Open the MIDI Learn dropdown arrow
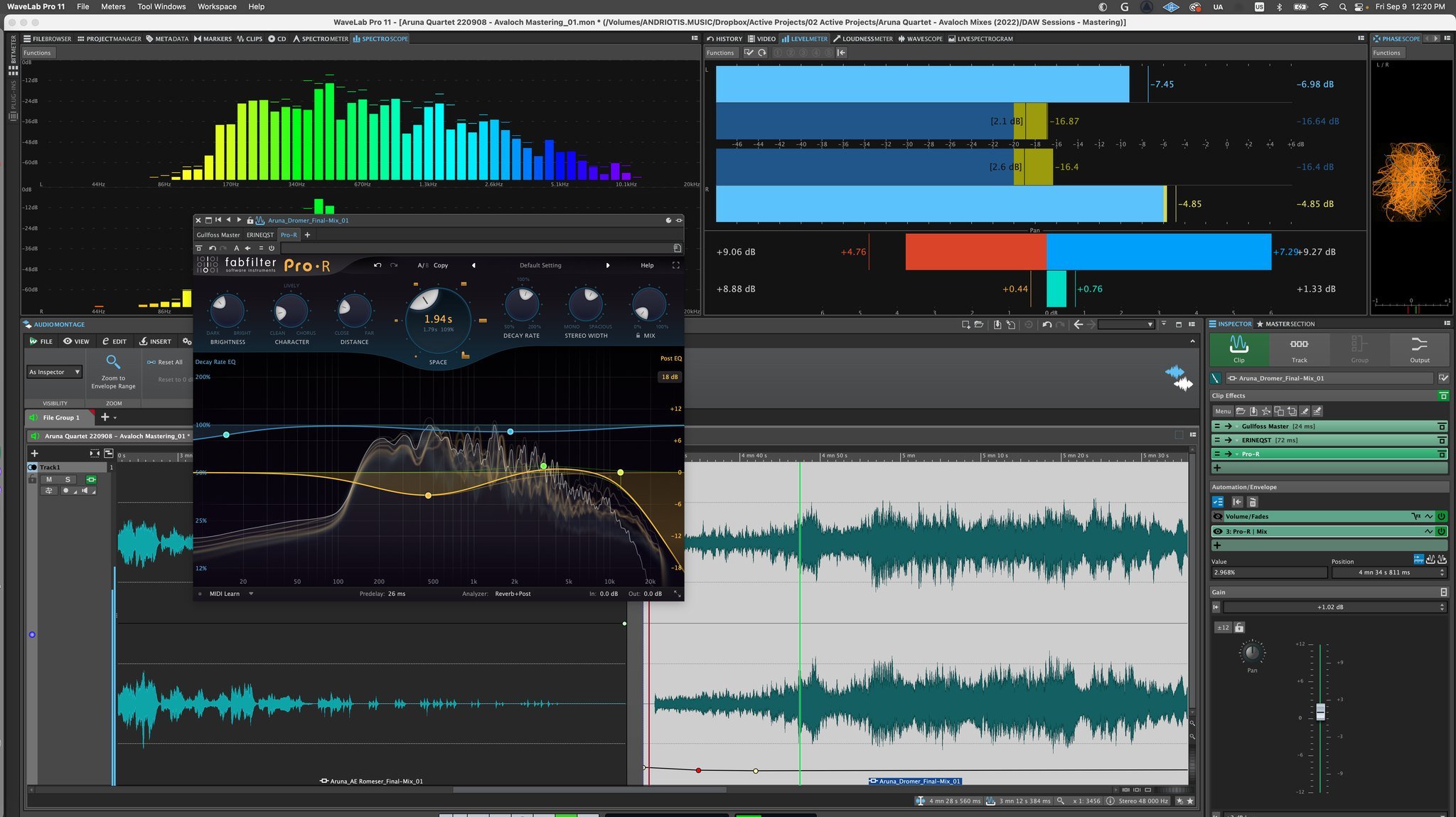Screen dimensions: 1456x817 pos(251,594)
